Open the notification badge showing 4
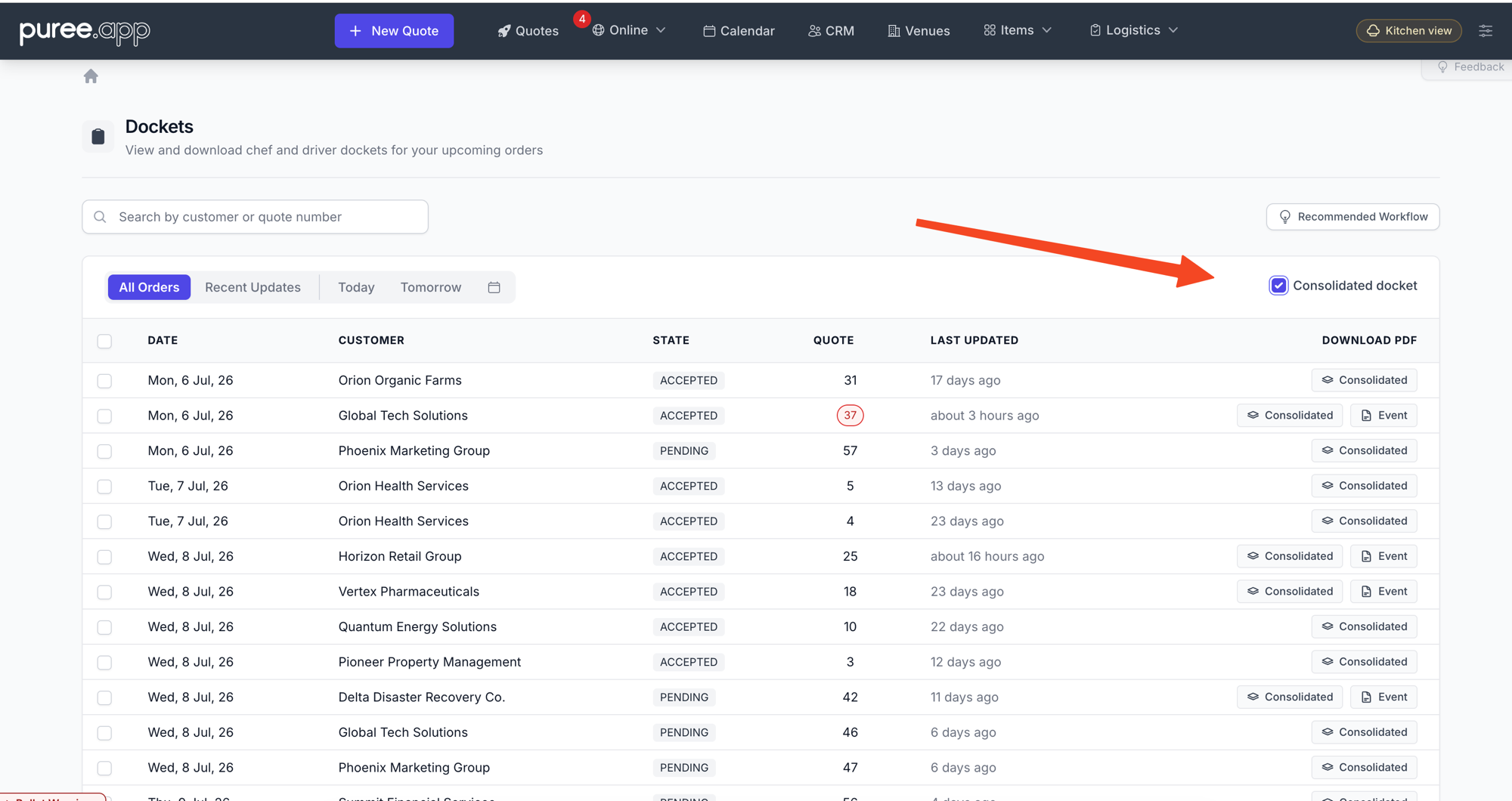The image size is (1512, 801). click(x=581, y=19)
